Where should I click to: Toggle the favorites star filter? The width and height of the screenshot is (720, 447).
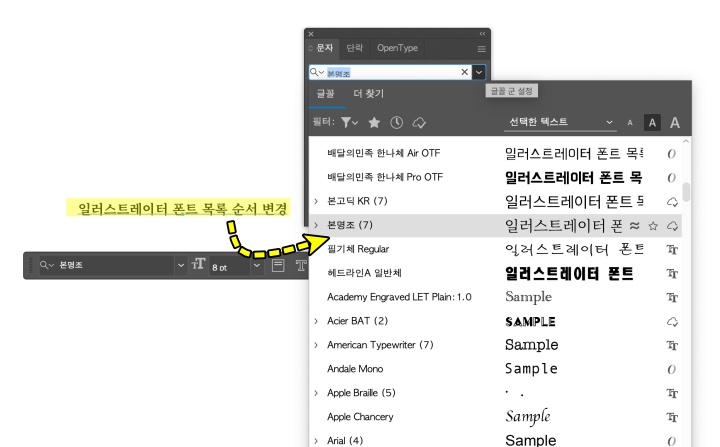374,122
